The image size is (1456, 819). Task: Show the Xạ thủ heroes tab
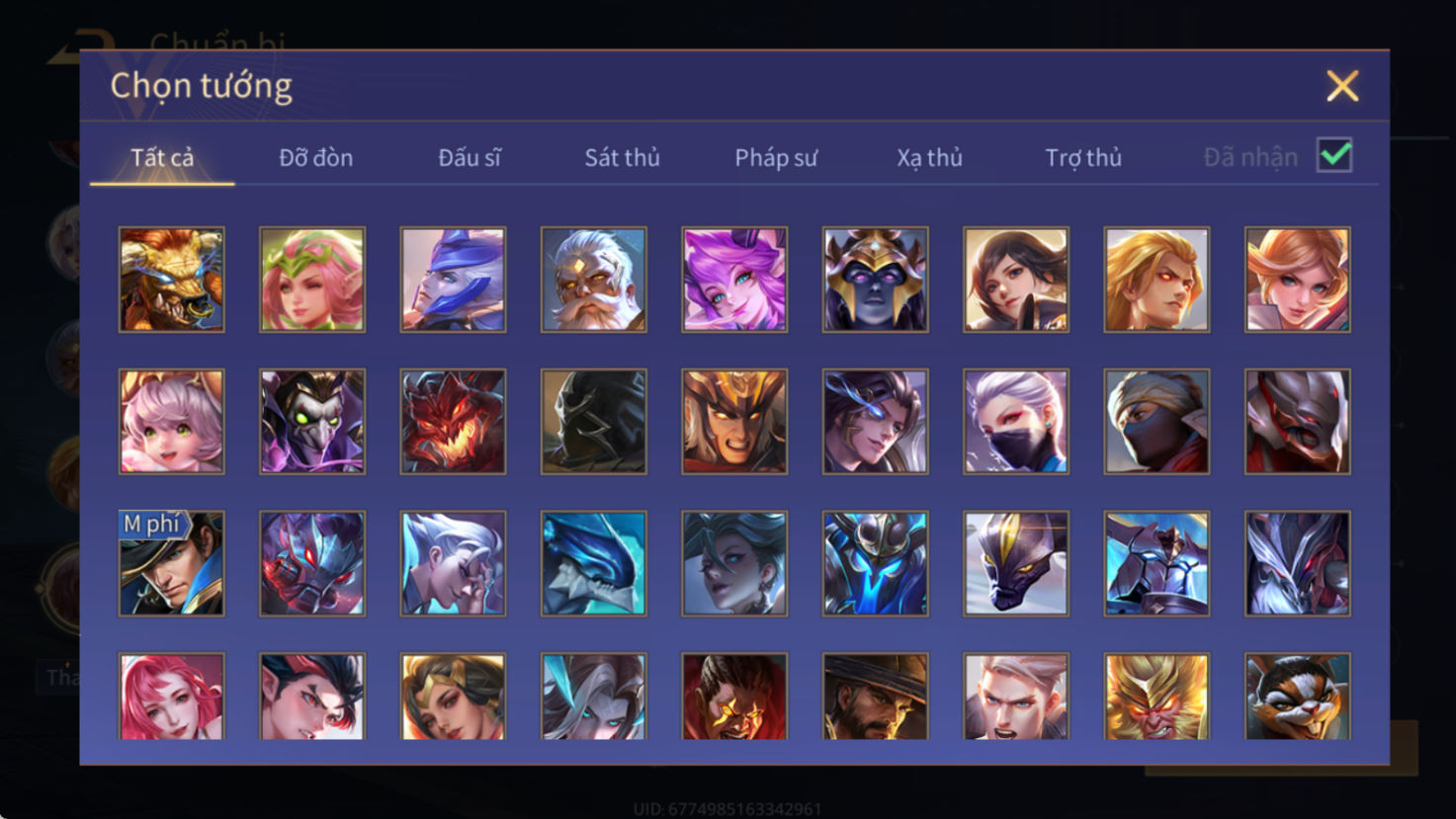coord(929,157)
